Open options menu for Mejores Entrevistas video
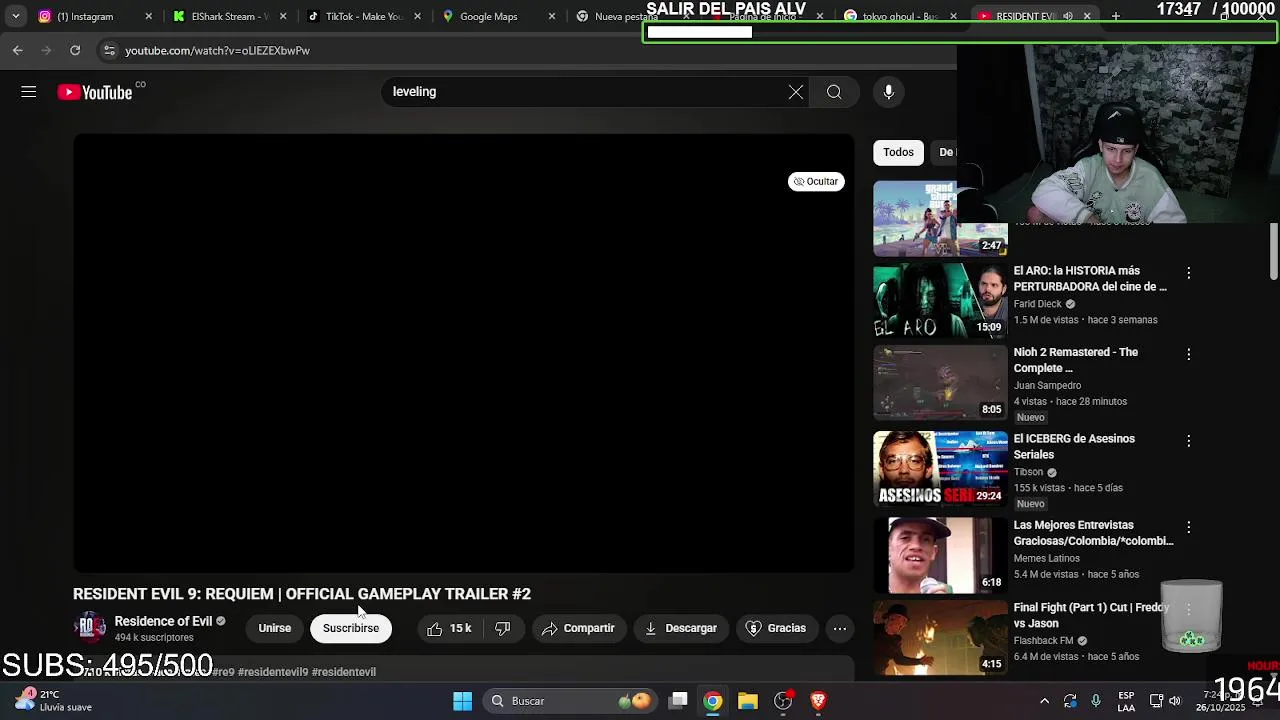The width and height of the screenshot is (1280, 720). 1188,527
